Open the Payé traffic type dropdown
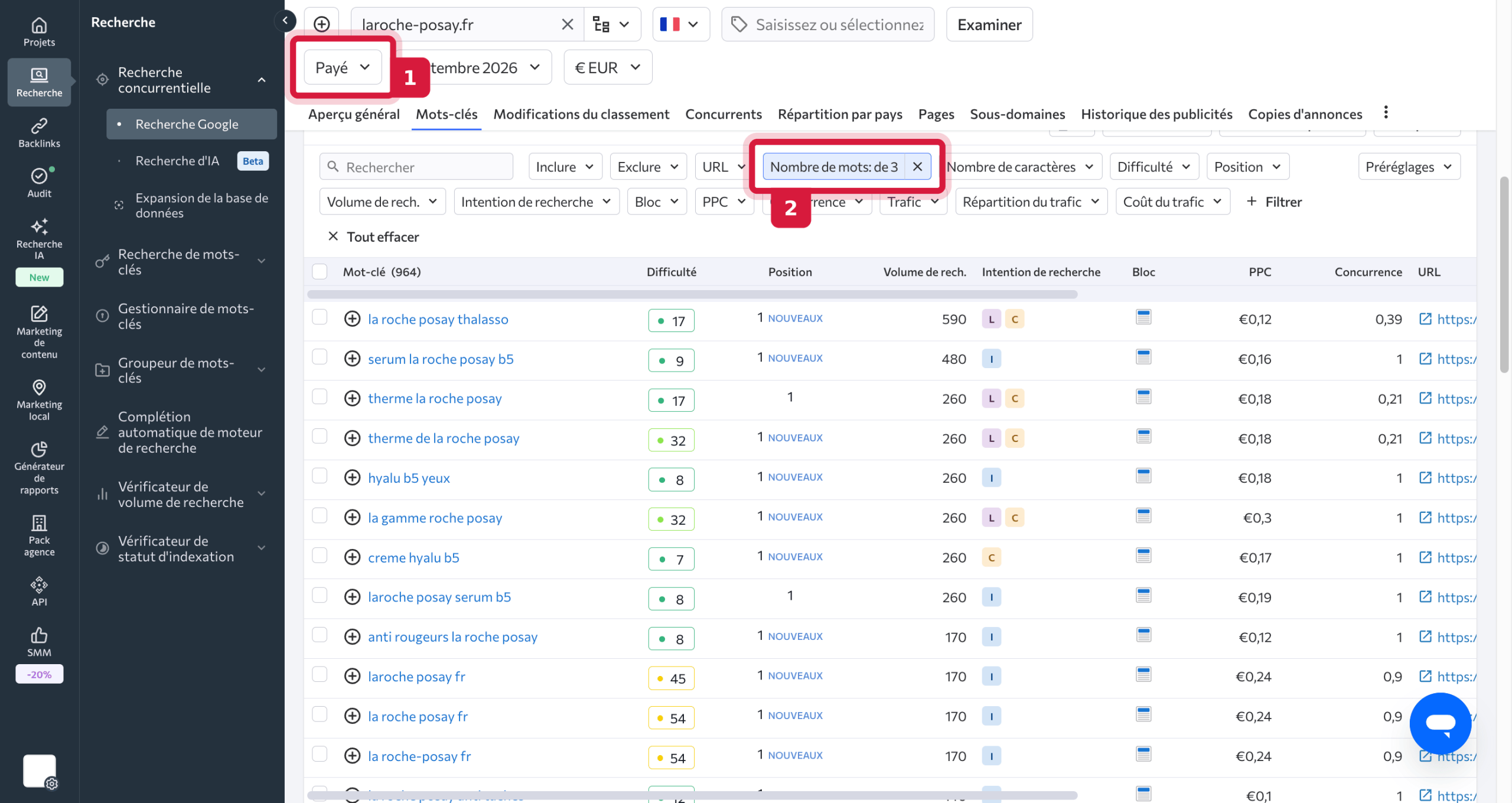This screenshot has width=1512, height=803. pos(343,67)
